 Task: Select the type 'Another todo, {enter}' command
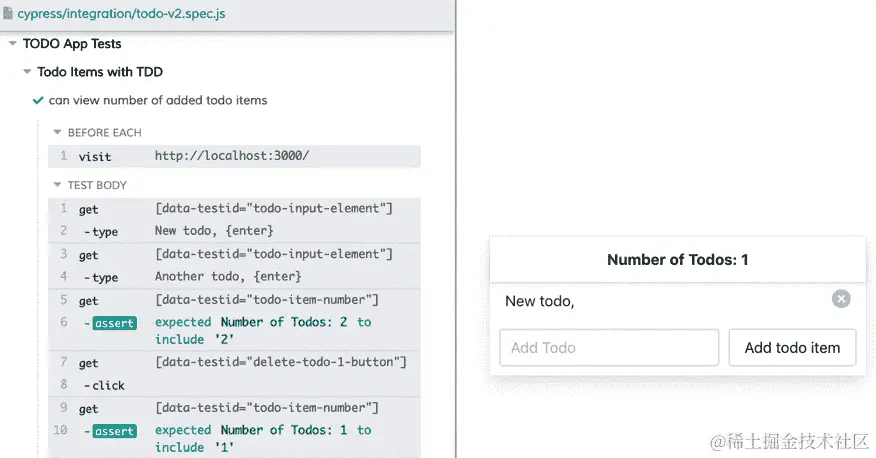[x=234, y=276]
